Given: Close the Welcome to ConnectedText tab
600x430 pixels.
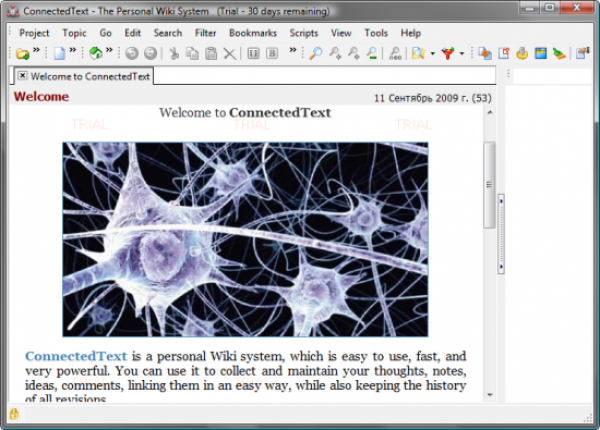Looking at the screenshot, I should point(22,75).
